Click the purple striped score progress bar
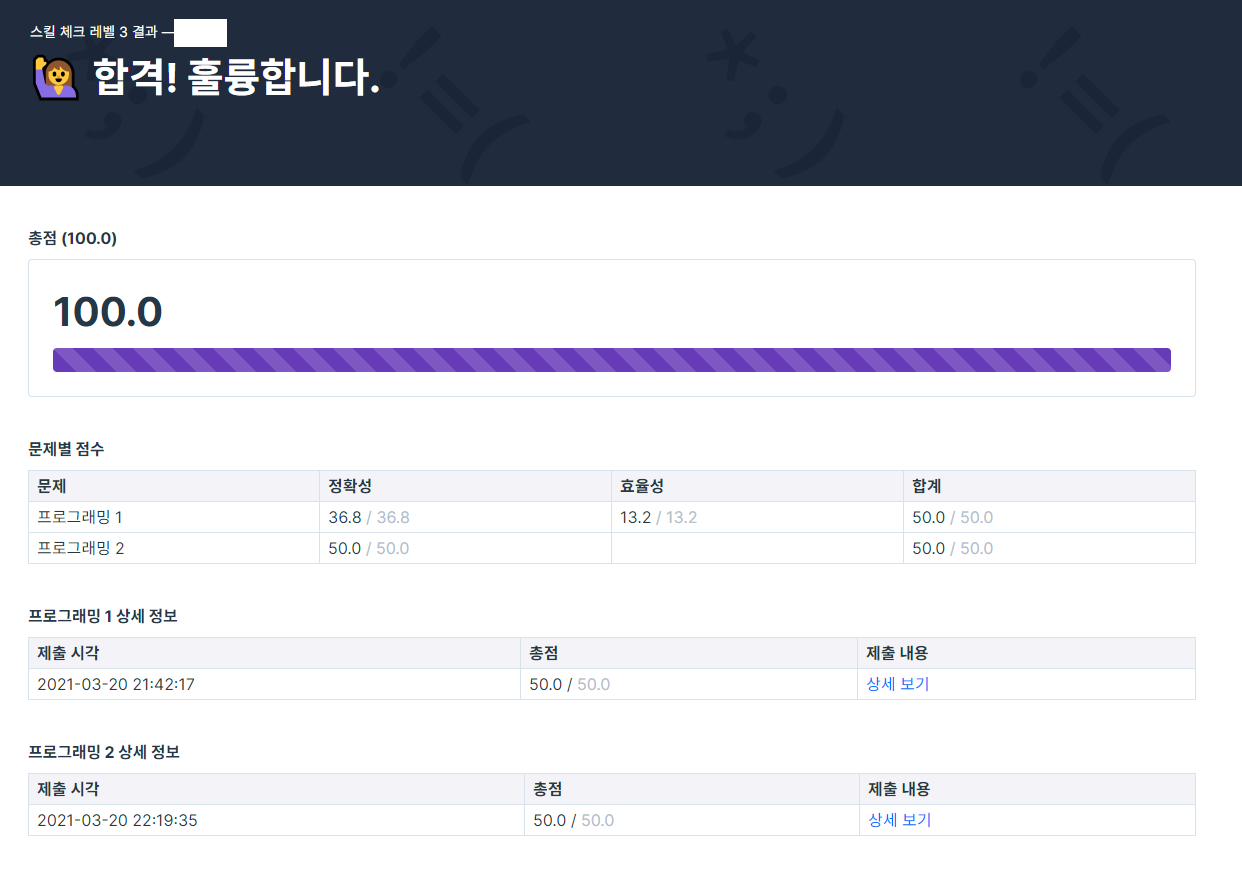Screen dimensions: 1242x889 pyautogui.click(x=611, y=360)
